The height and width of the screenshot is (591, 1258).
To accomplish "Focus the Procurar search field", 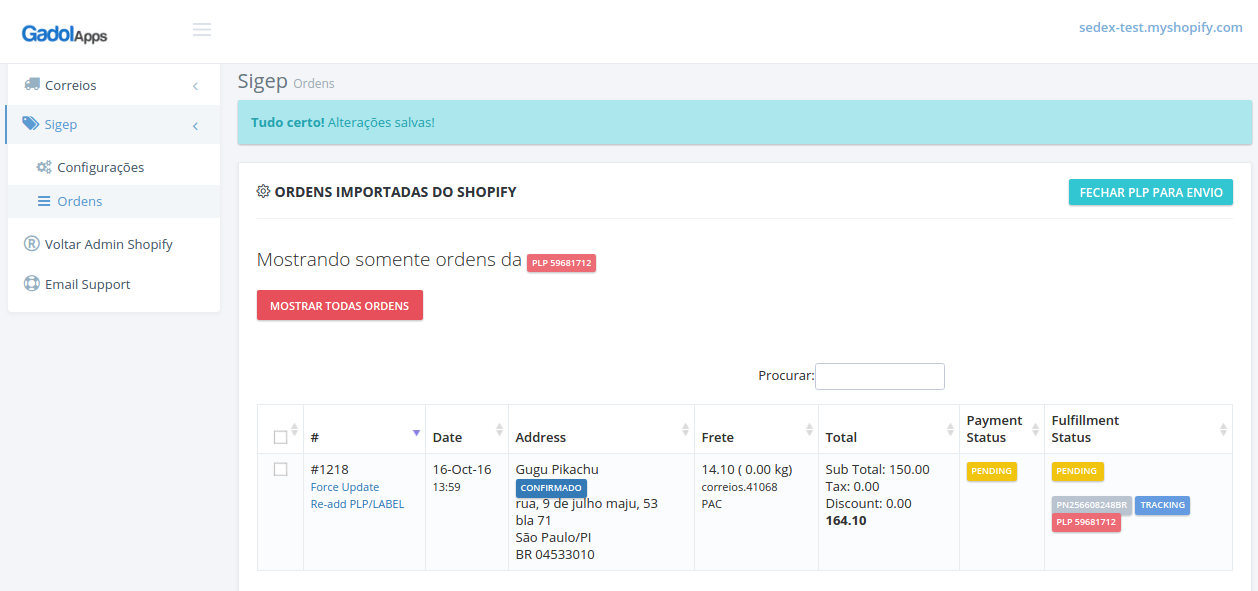I will (880, 376).
